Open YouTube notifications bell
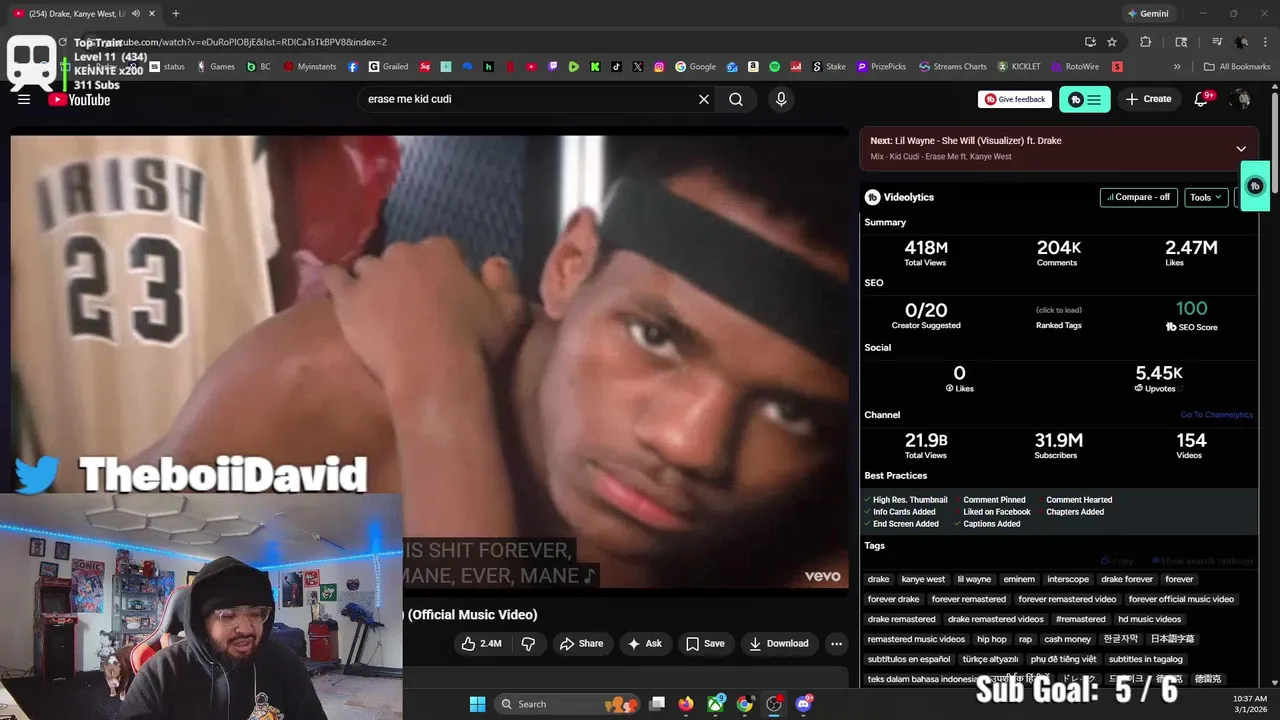Viewport: 1280px width, 720px height. click(1203, 99)
